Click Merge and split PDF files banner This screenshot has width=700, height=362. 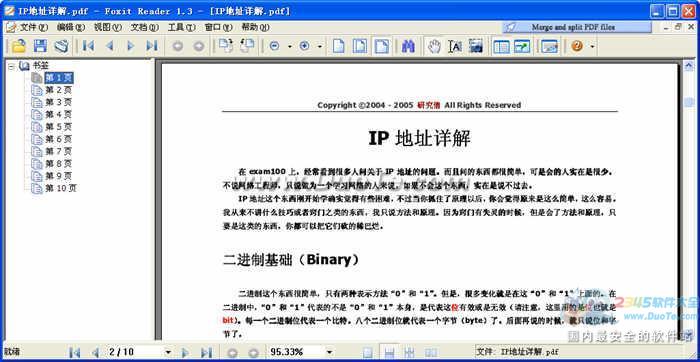[576, 27]
